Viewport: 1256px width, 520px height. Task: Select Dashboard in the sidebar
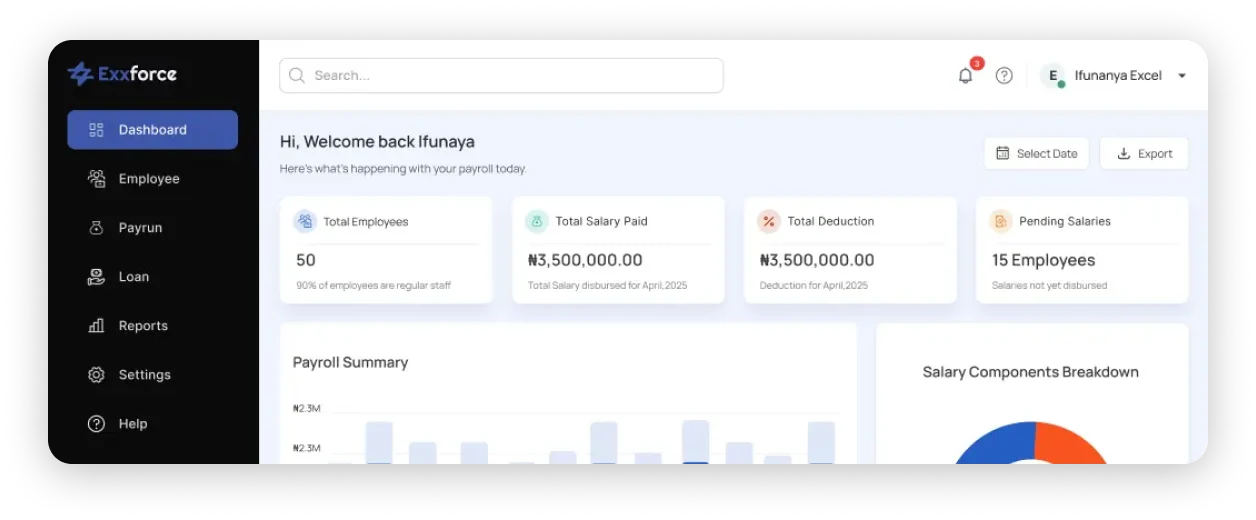152,130
